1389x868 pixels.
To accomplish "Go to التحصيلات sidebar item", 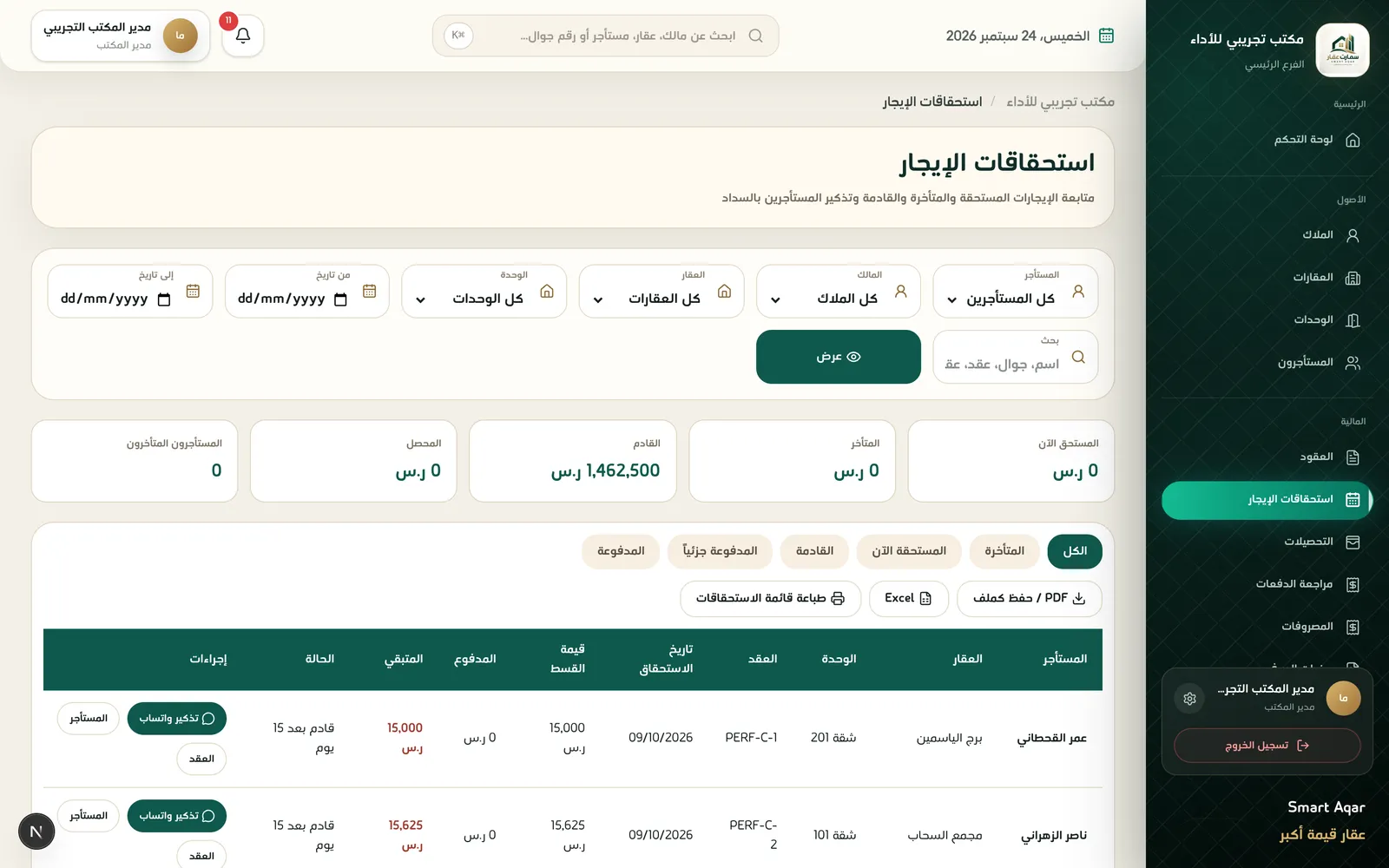I will pyautogui.click(x=1266, y=542).
